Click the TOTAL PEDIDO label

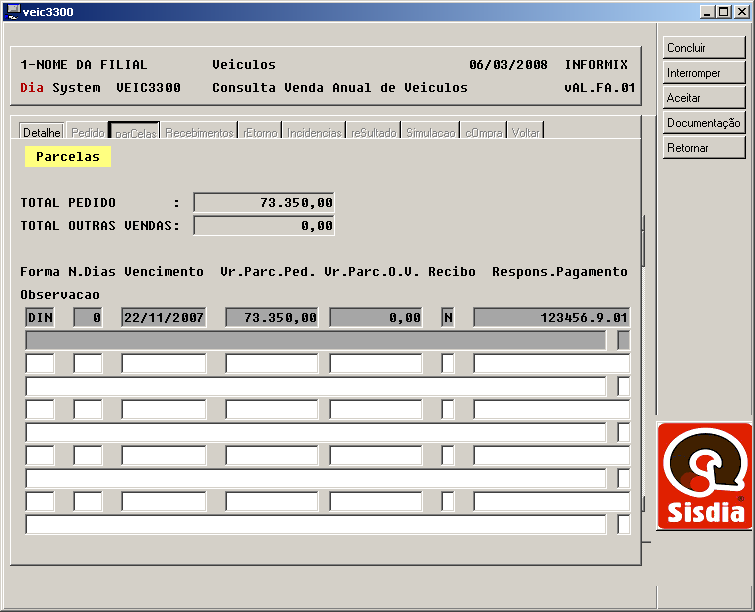tap(68, 203)
